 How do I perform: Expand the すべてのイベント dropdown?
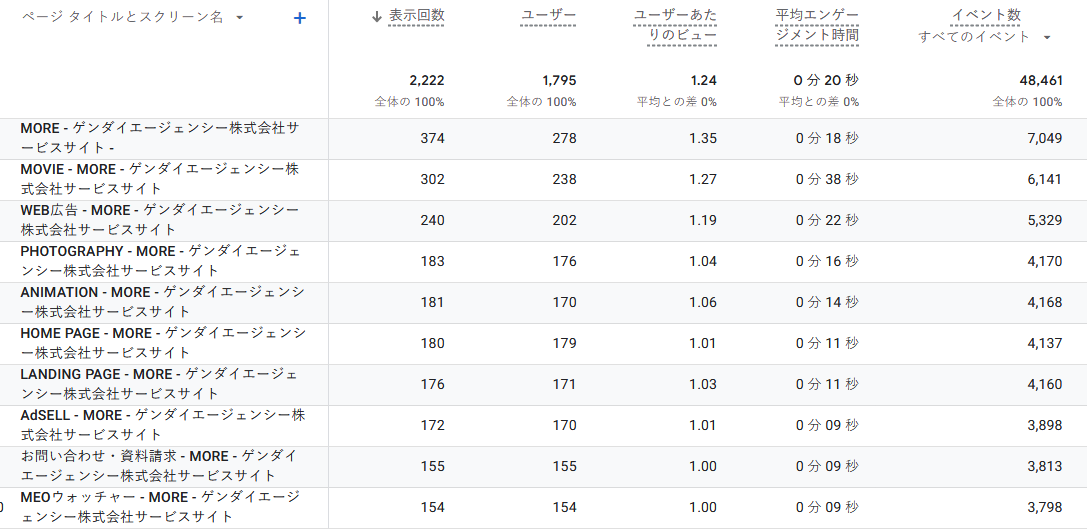pos(1047,37)
